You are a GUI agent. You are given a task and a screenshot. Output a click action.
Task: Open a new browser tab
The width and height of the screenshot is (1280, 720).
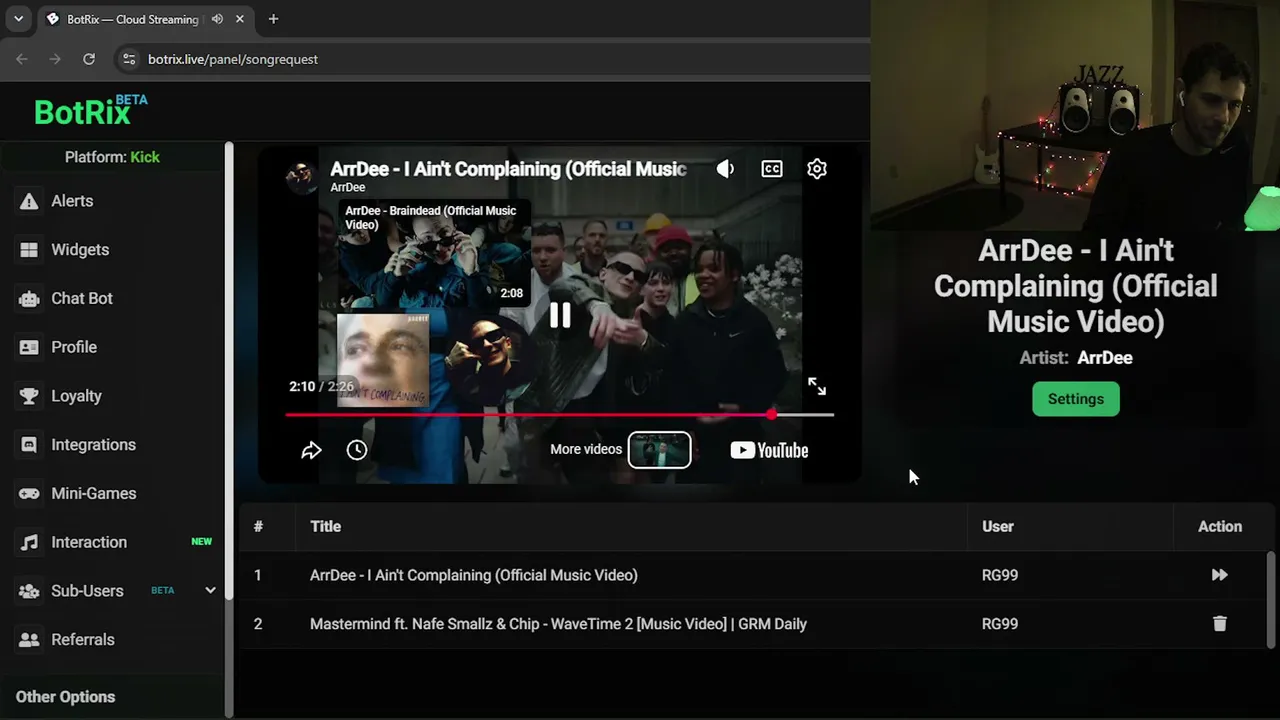coord(273,19)
